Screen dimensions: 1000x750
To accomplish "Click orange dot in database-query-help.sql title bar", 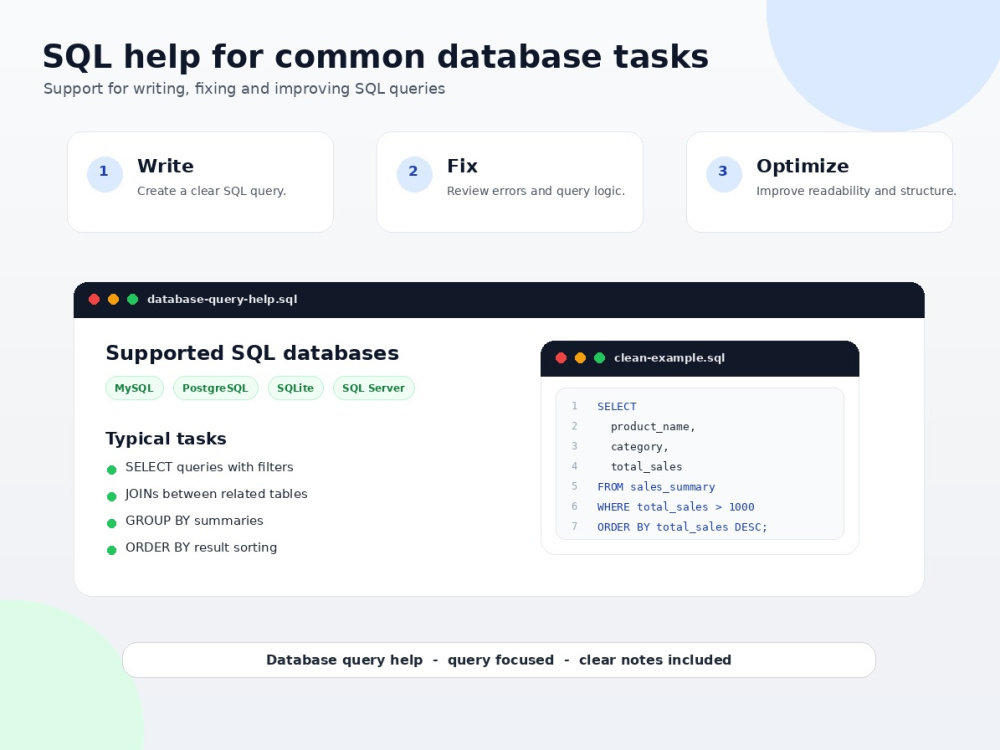I will click(x=113, y=299).
